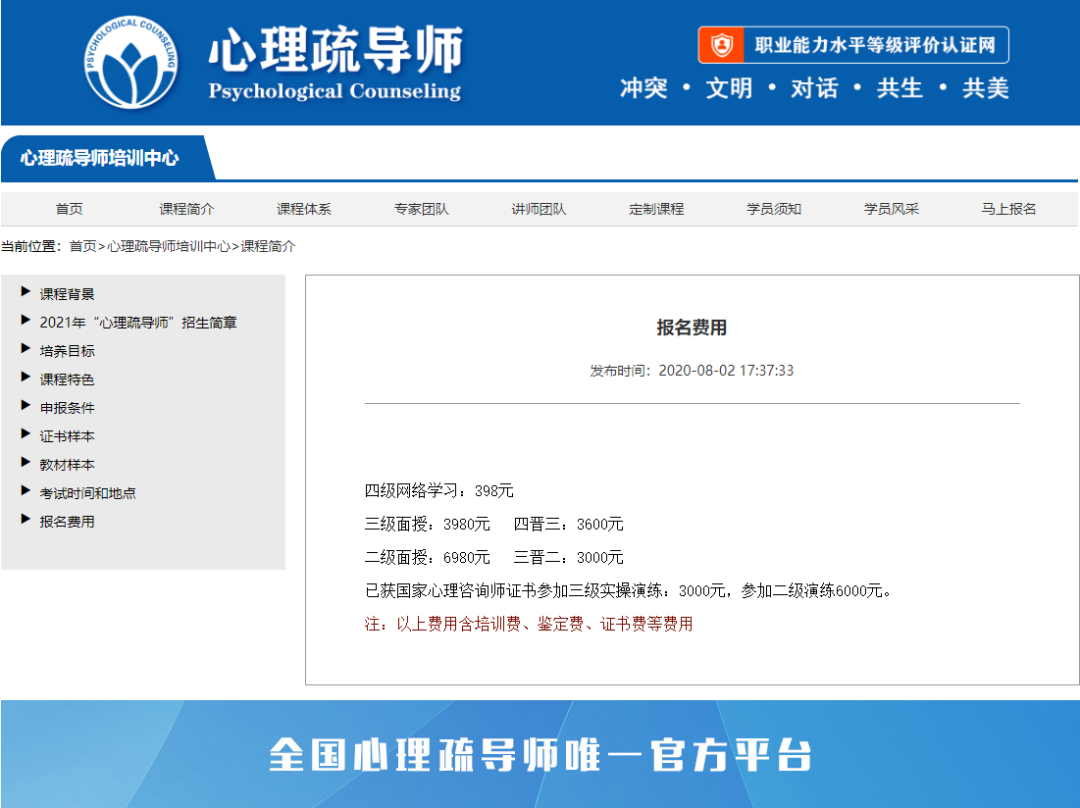Click text 三级面授：3980元
The height and width of the screenshot is (808, 1080).
click(427, 524)
